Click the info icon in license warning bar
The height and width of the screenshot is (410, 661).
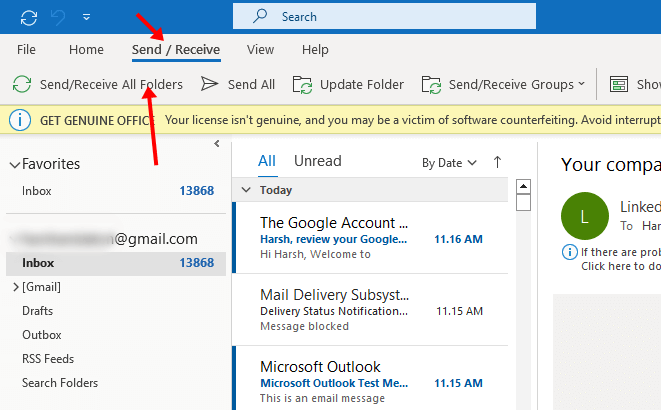(x=19, y=120)
